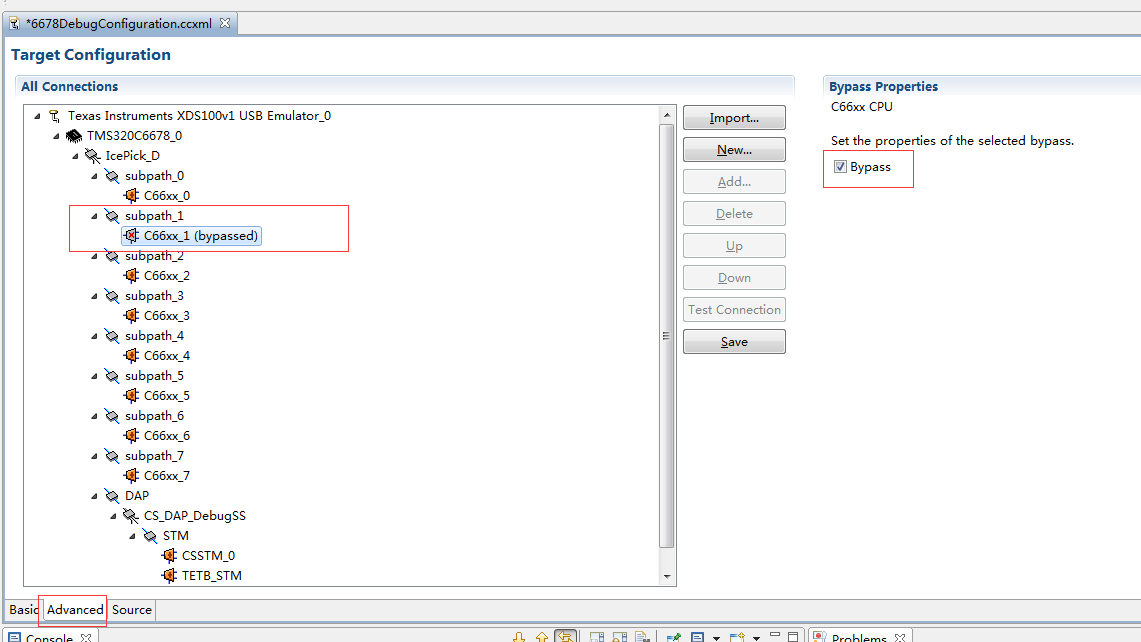Click the Import... button
Viewport: 1141px width, 642px height.
pos(734,118)
